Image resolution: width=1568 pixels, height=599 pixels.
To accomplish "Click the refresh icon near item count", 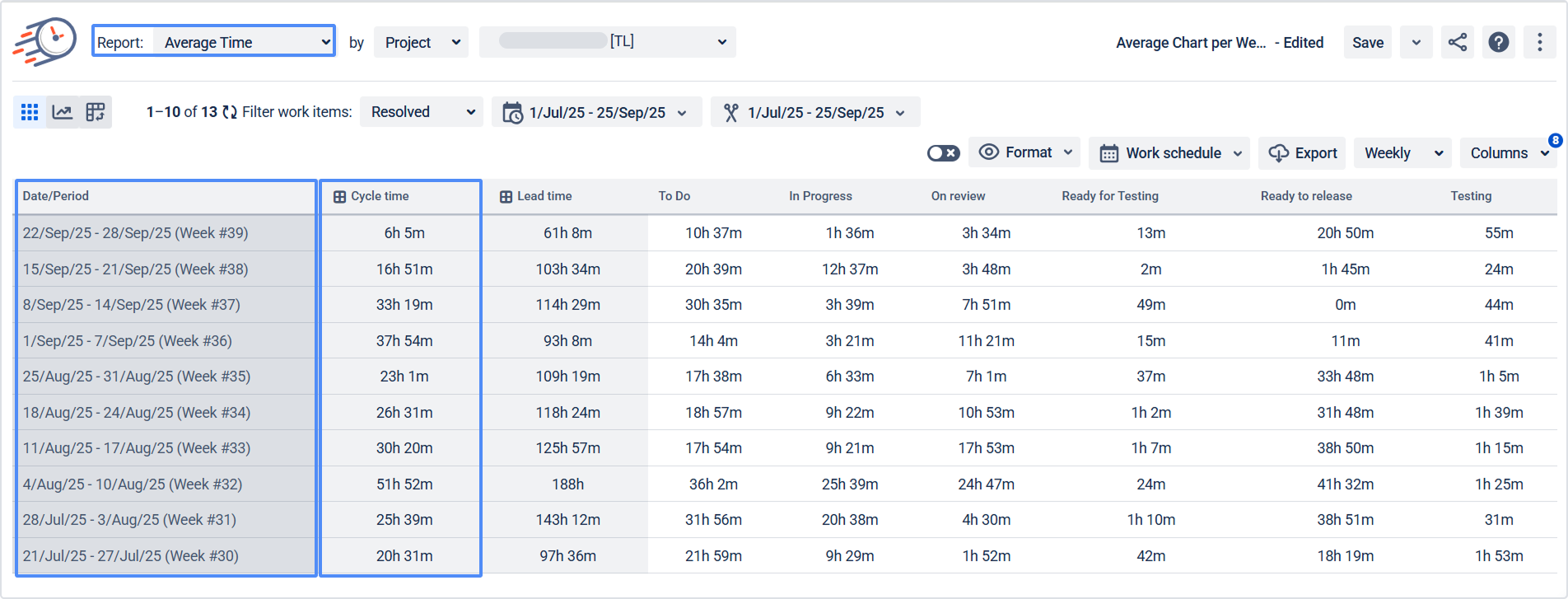I will pos(230,112).
